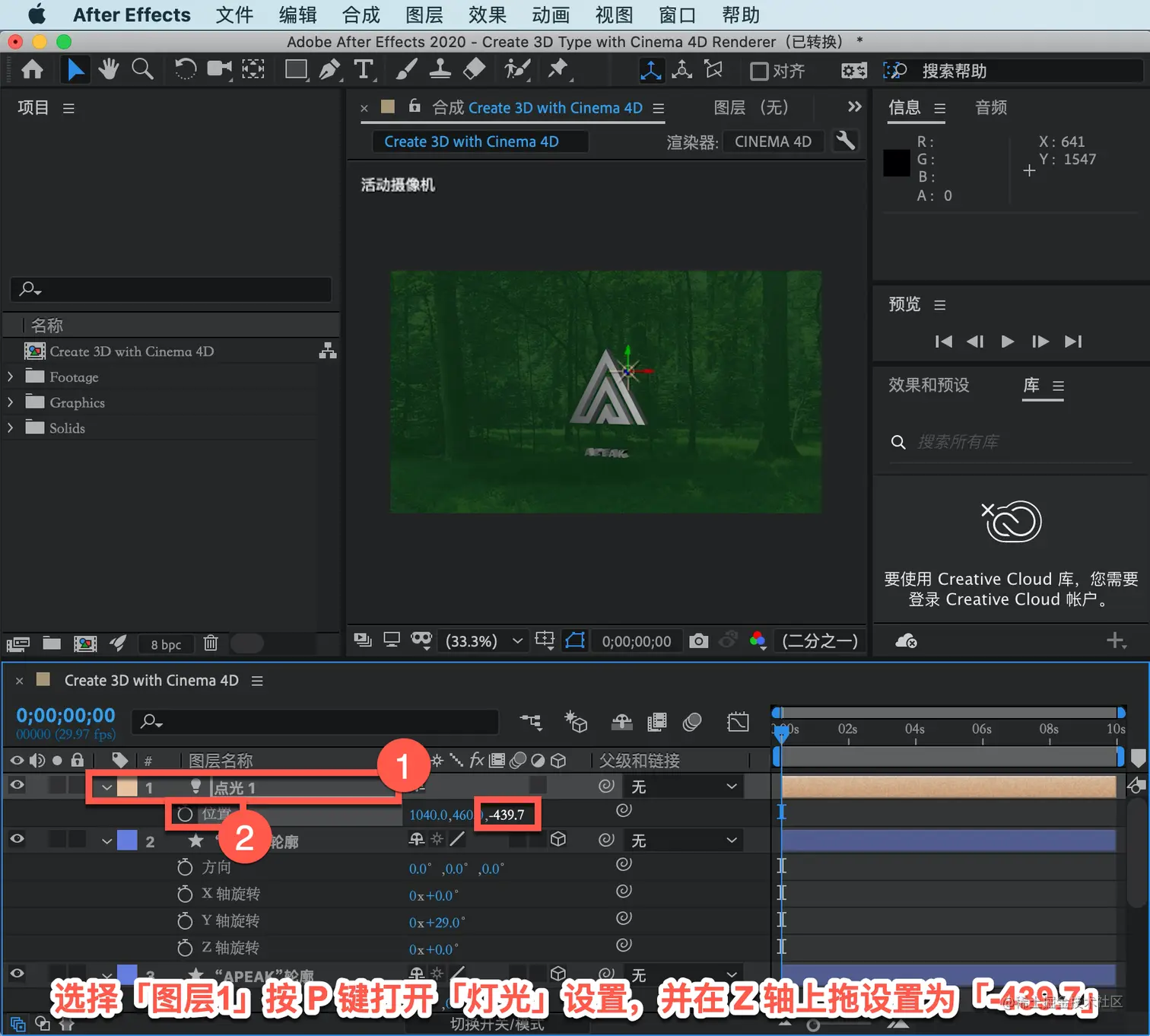Open the 文件 menu
Viewport: 1150px width, 1036px height.
(x=234, y=15)
